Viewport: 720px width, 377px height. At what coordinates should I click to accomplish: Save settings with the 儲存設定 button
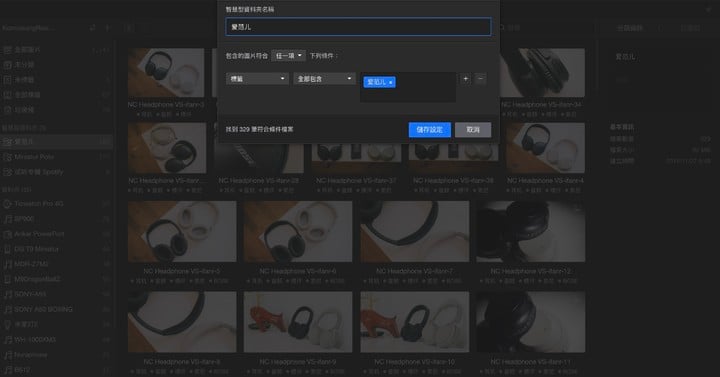pos(430,129)
